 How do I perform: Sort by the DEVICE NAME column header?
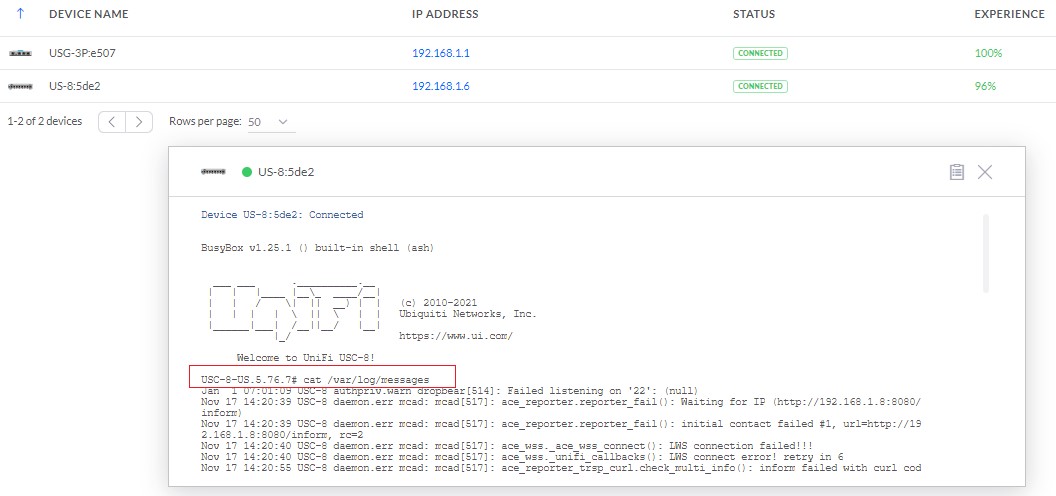coord(88,14)
